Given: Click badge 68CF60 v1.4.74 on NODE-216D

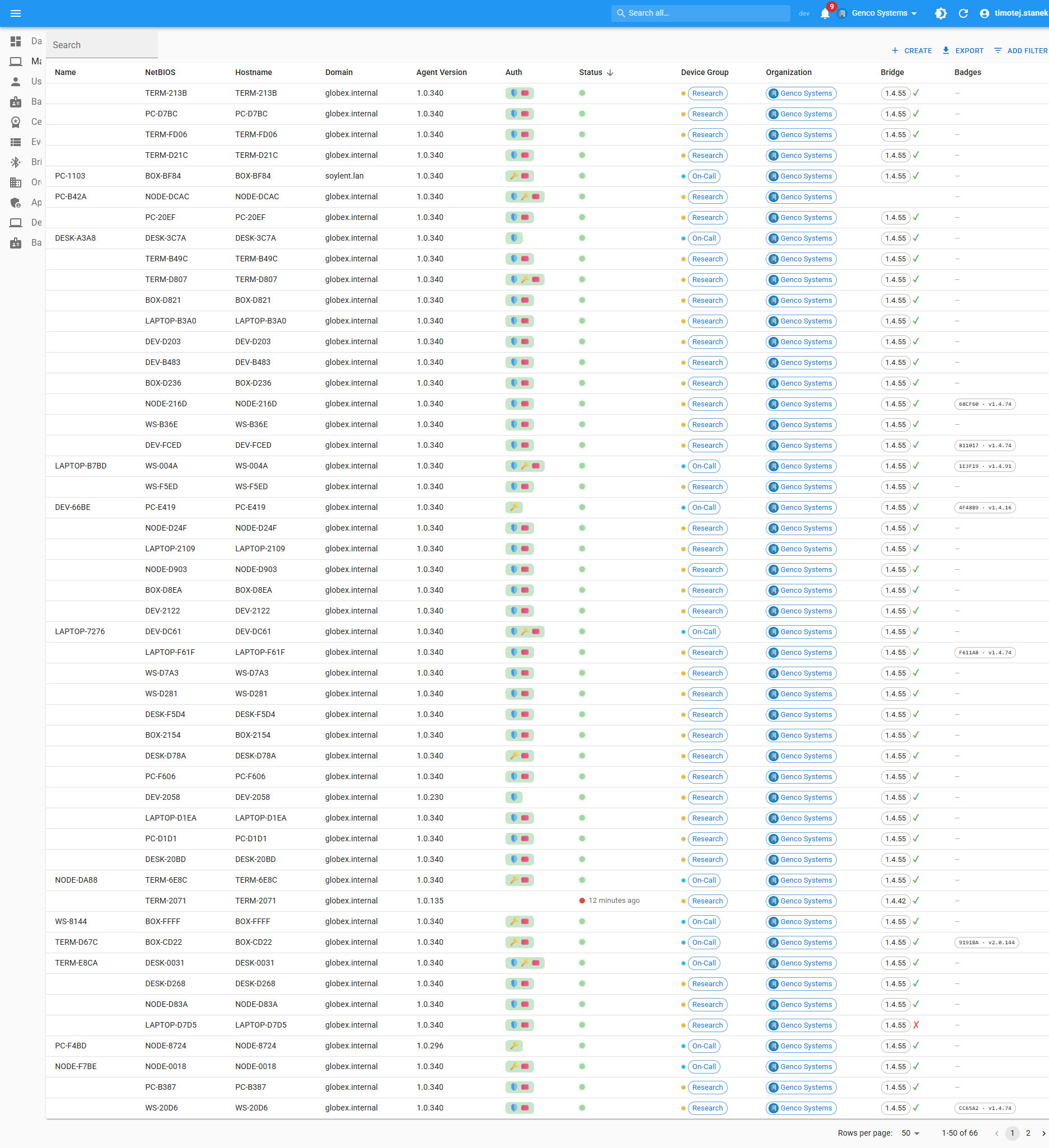Looking at the screenshot, I should (985, 404).
